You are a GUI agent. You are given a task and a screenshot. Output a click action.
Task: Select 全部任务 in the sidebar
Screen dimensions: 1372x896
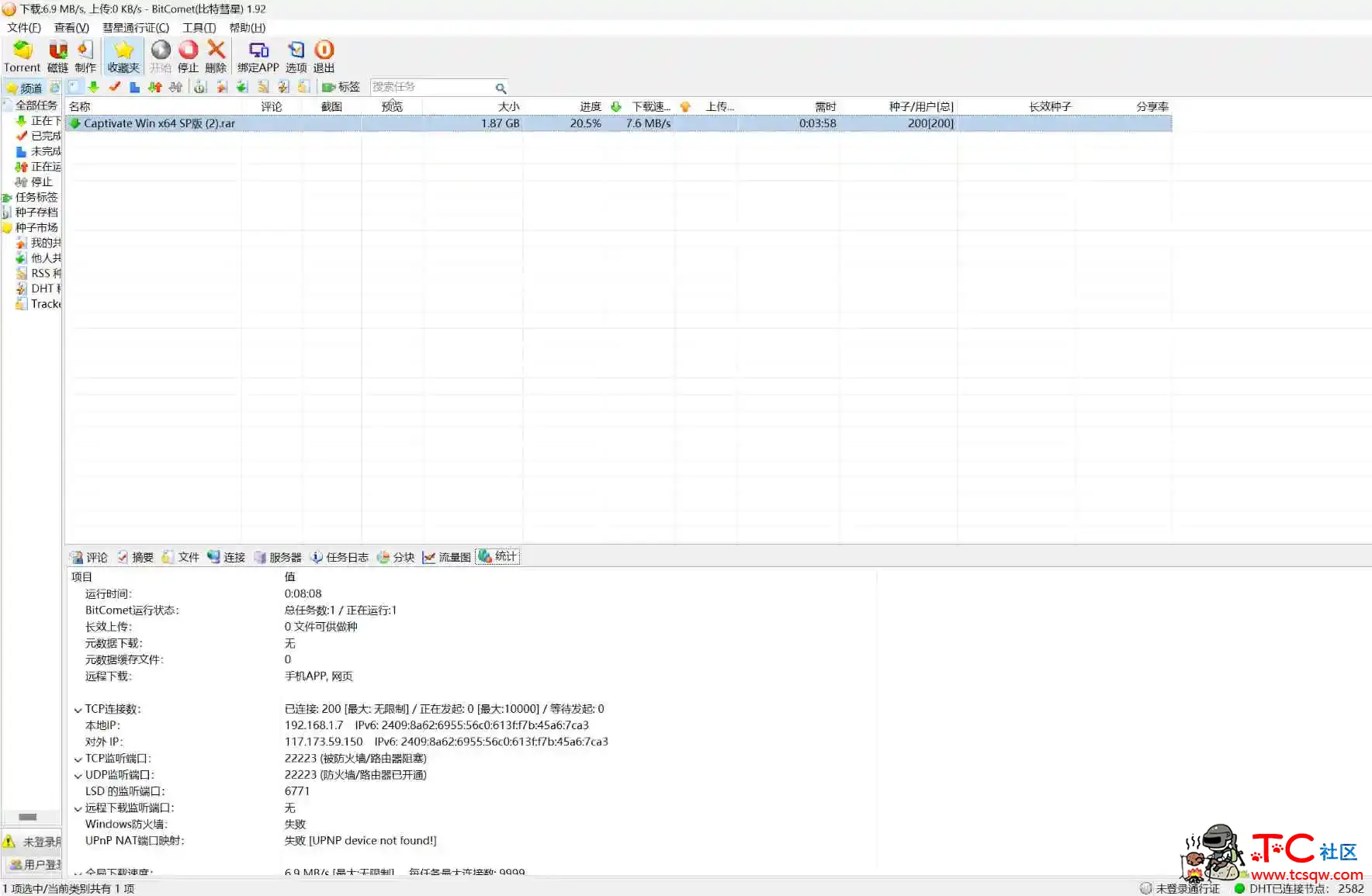[36, 106]
